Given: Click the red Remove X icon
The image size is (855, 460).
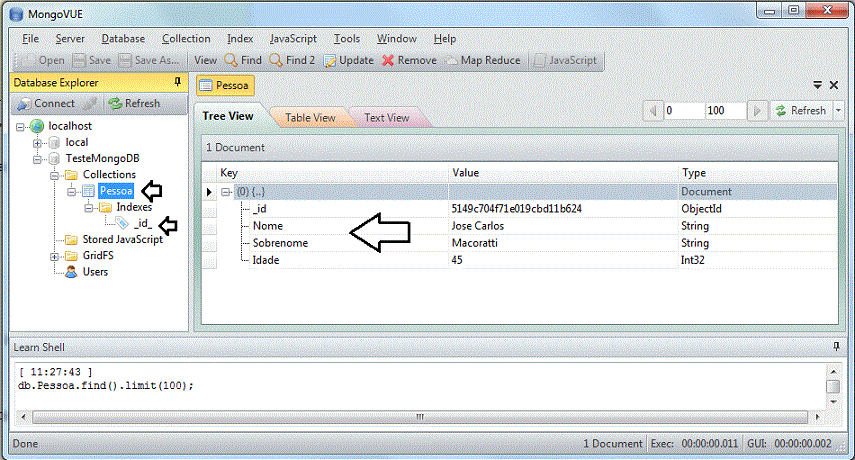Looking at the screenshot, I should (x=388, y=60).
